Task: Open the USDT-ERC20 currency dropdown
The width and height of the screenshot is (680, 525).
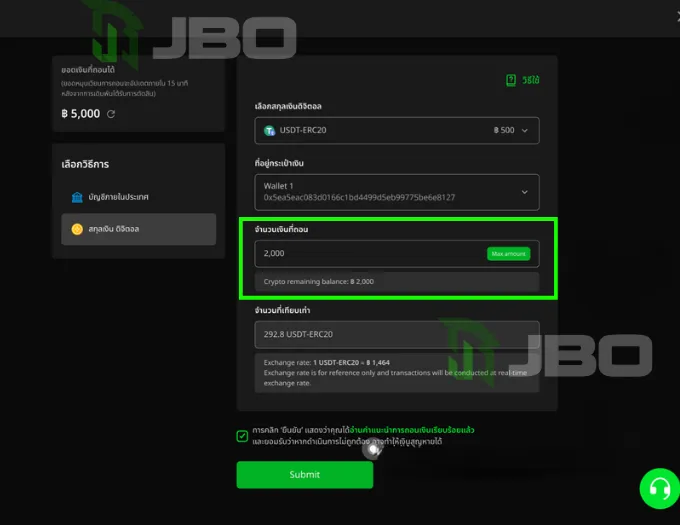Action: click(x=397, y=130)
